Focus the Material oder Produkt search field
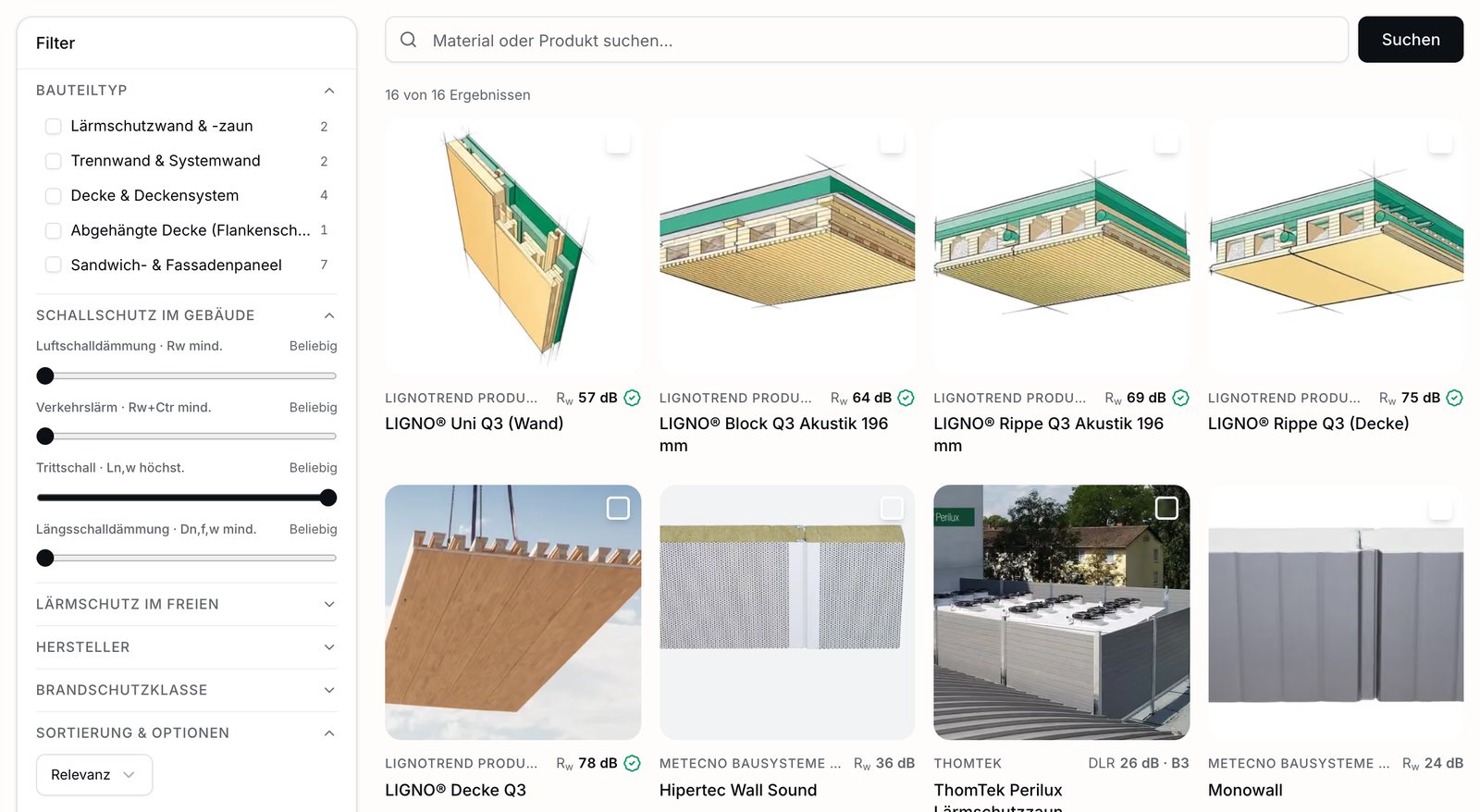This screenshot has height=812, width=1480. pos(866,40)
